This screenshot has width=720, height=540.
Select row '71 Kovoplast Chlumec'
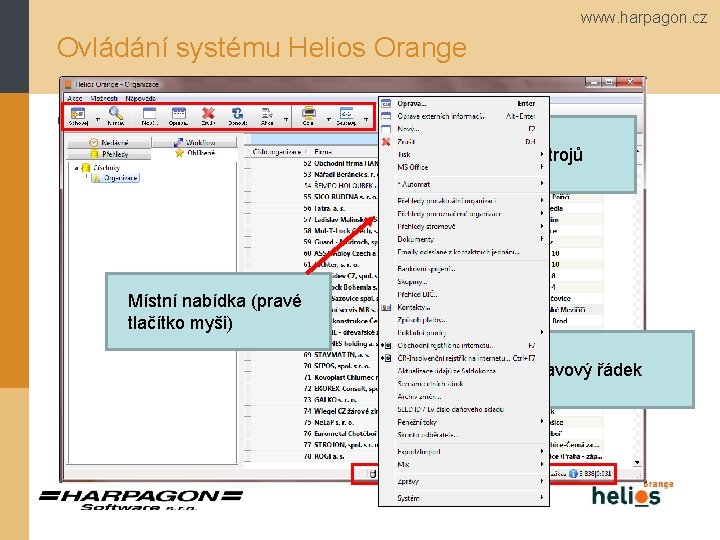[x=315, y=377]
